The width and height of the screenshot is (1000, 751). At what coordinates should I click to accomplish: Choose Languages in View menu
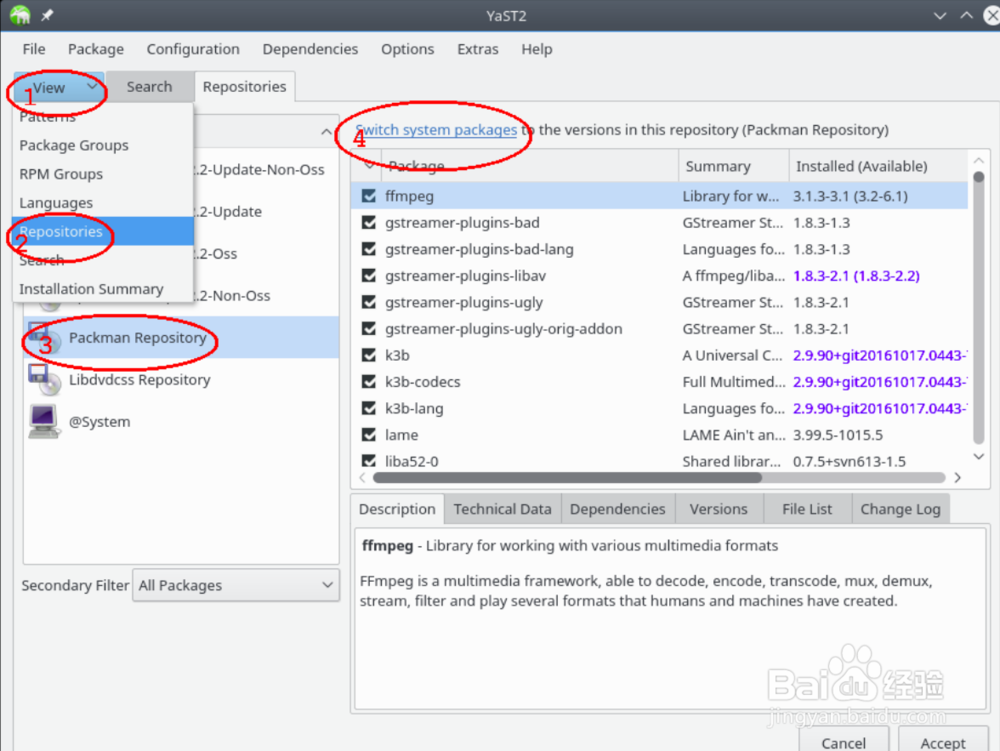pos(103,203)
